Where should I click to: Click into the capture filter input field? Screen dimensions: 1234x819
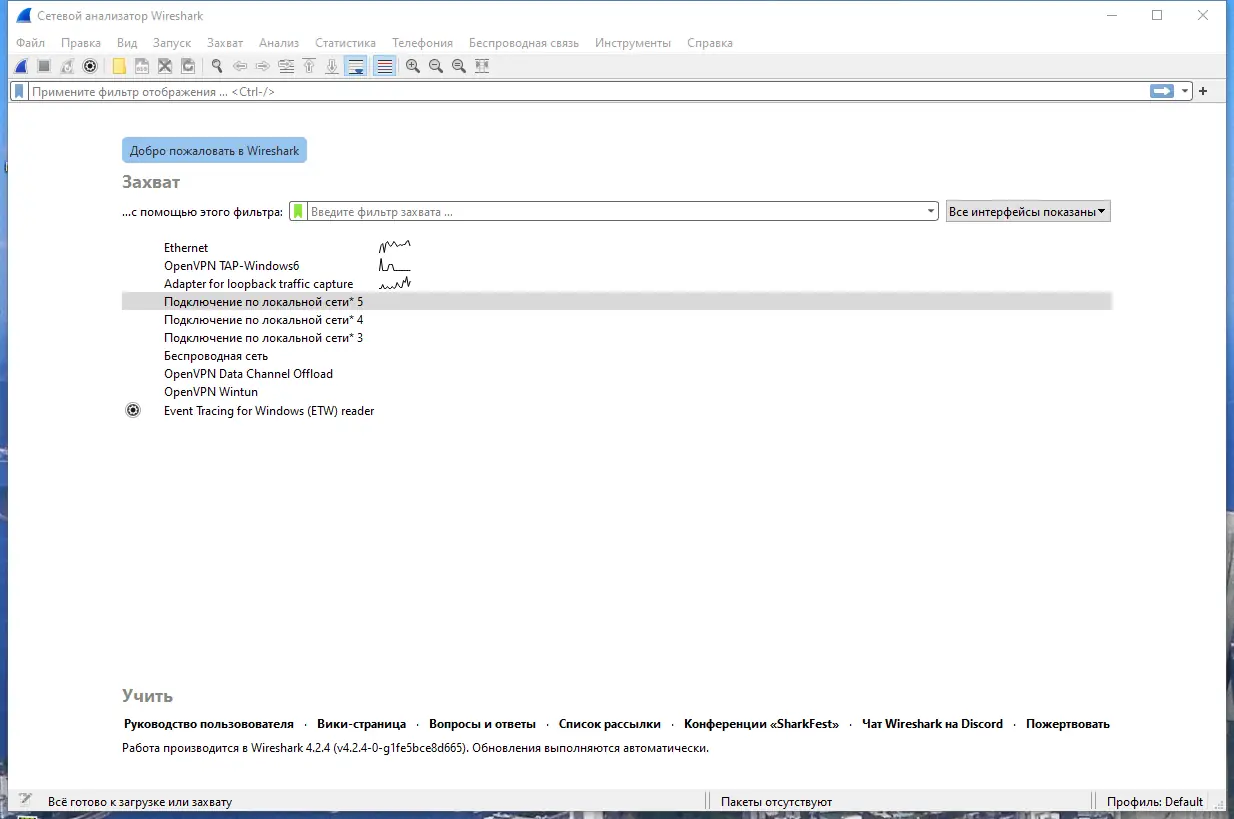(x=615, y=212)
